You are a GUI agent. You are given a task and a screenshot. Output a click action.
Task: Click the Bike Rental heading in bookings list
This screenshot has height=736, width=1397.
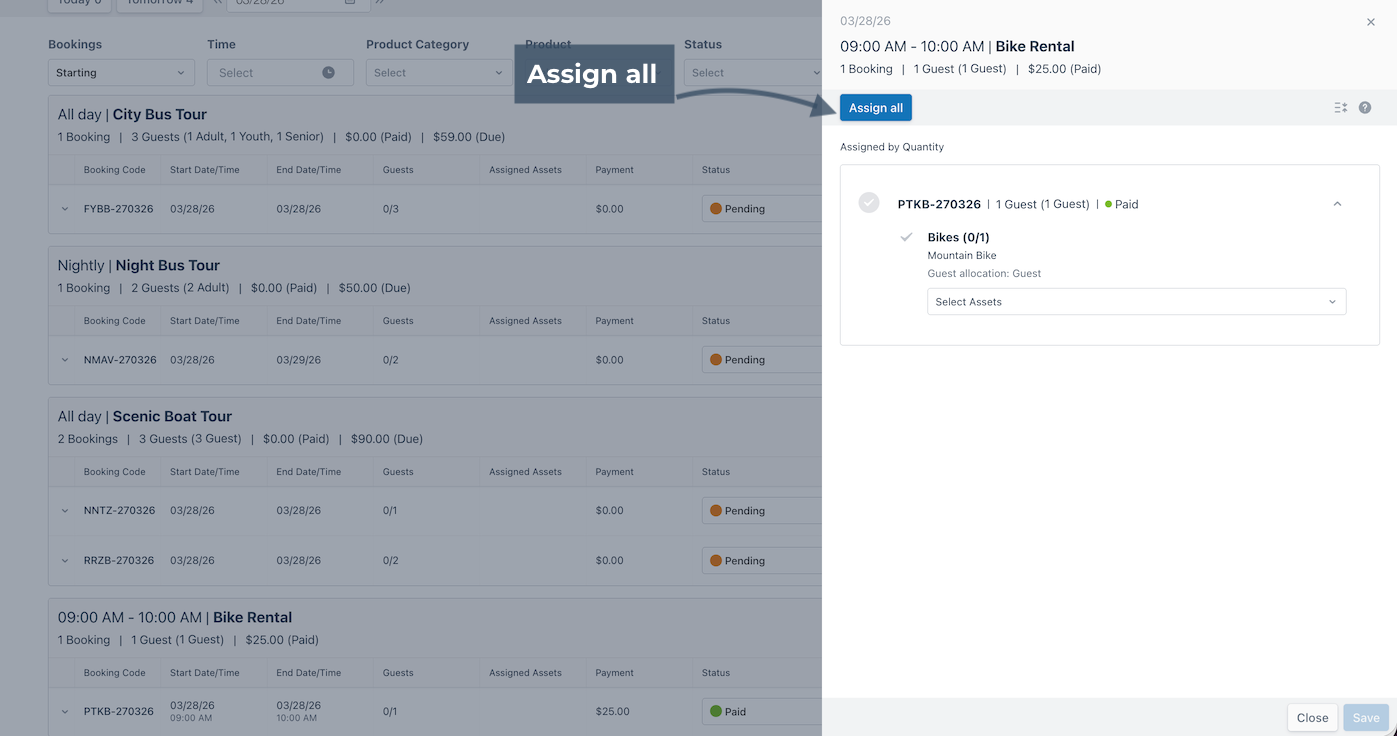(252, 618)
